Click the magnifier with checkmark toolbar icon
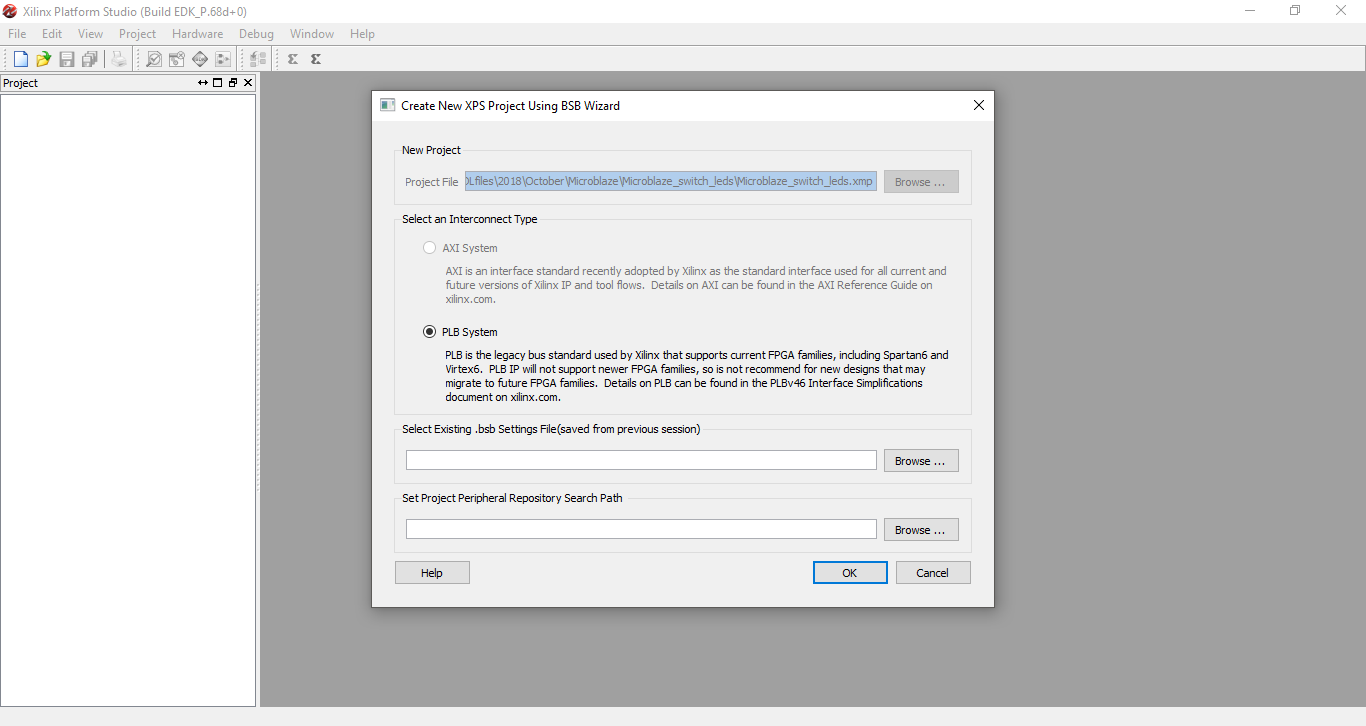 pyautogui.click(x=154, y=59)
